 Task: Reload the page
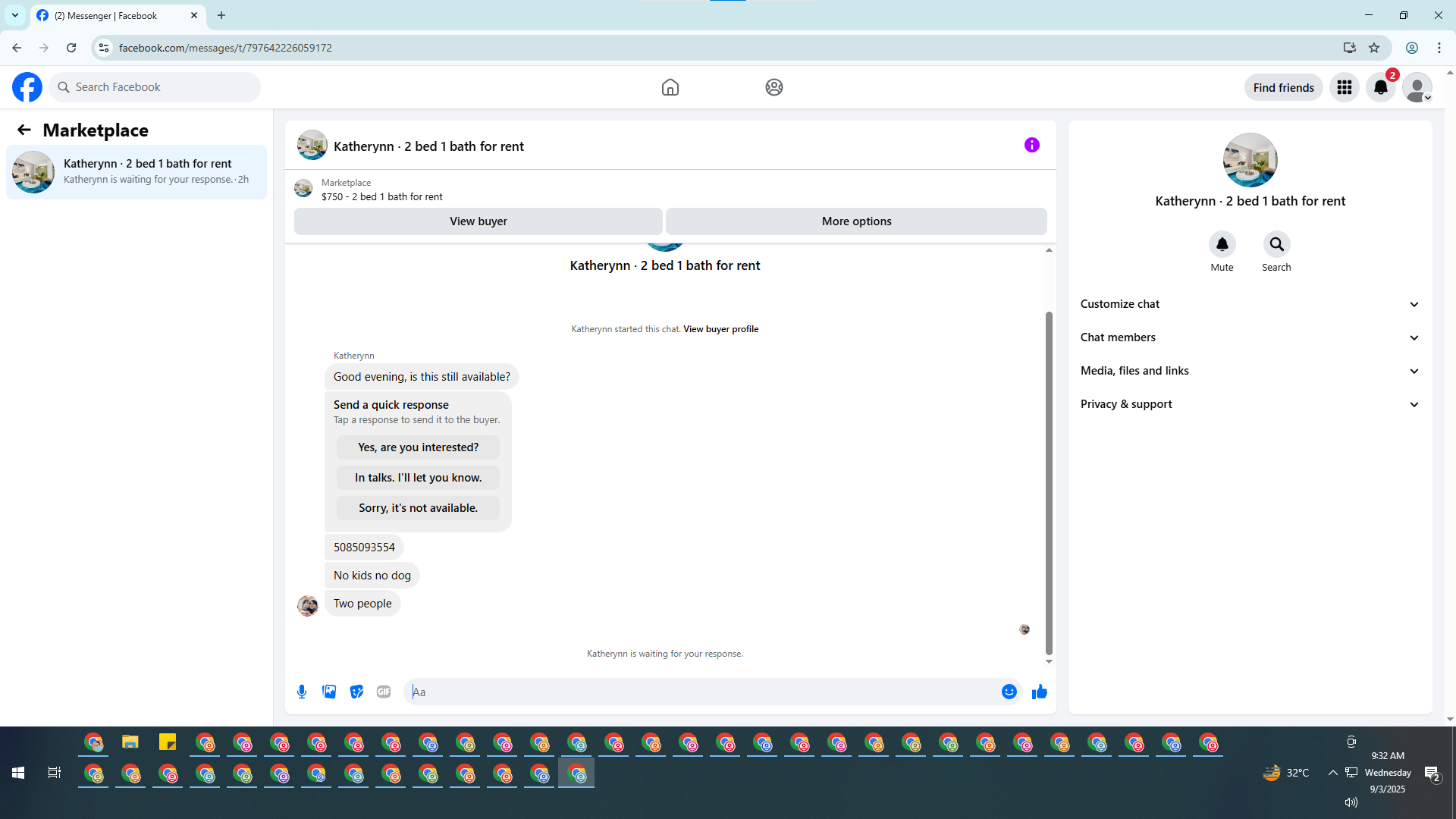point(71,48)
